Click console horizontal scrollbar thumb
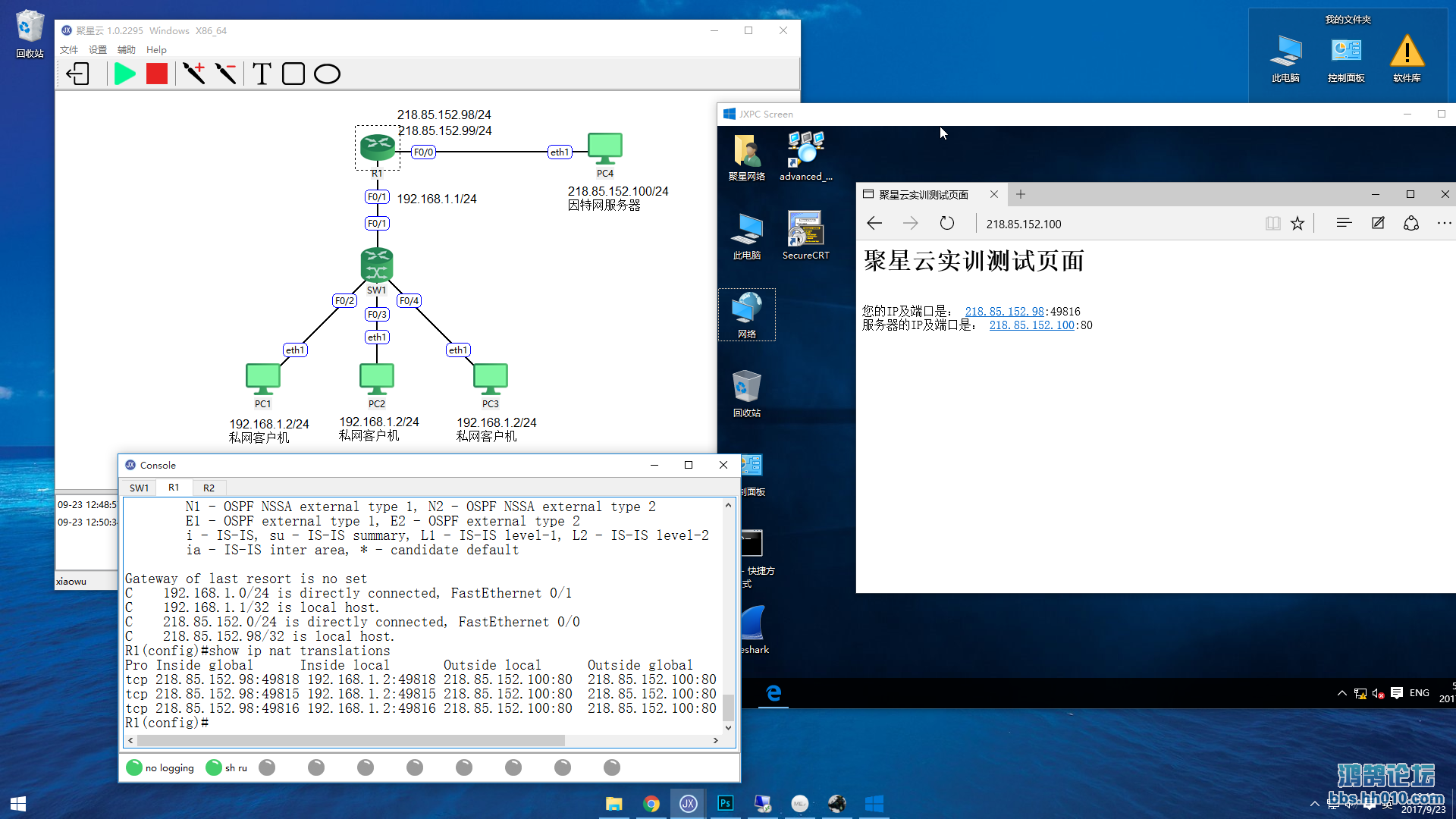The width and height of the screenshot is (1456, 819). click(x=350, y=740)
